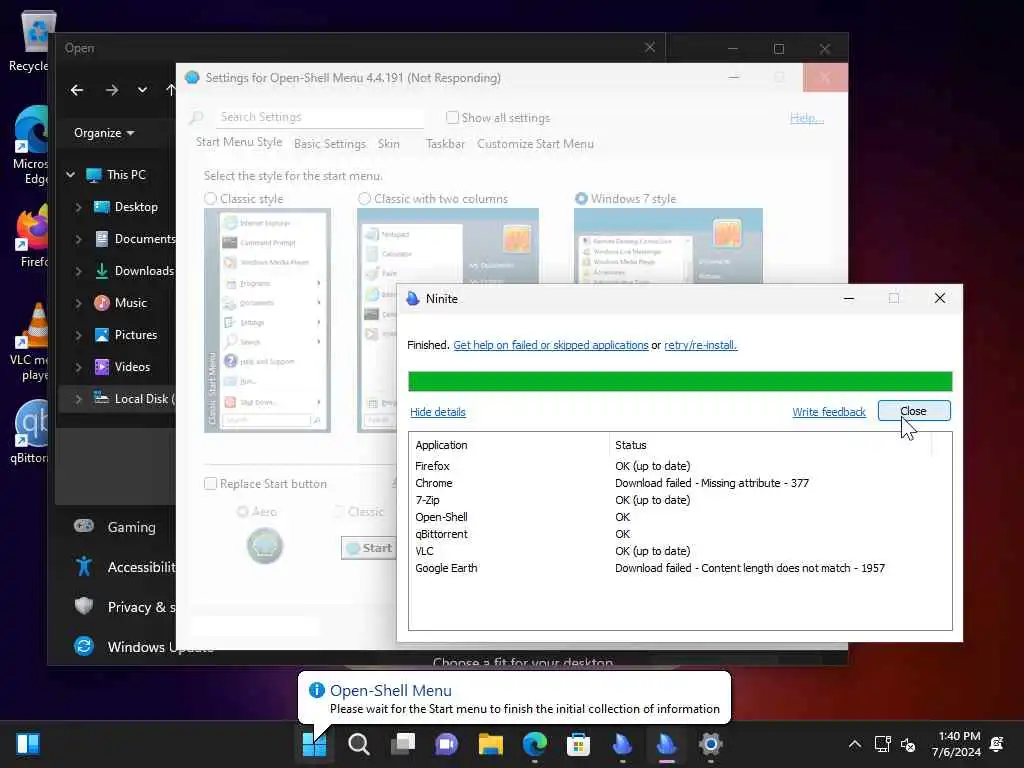Open Settings gear on taskbar
The height and width of the screenshot is (768, 1024).
pos(711,744)
